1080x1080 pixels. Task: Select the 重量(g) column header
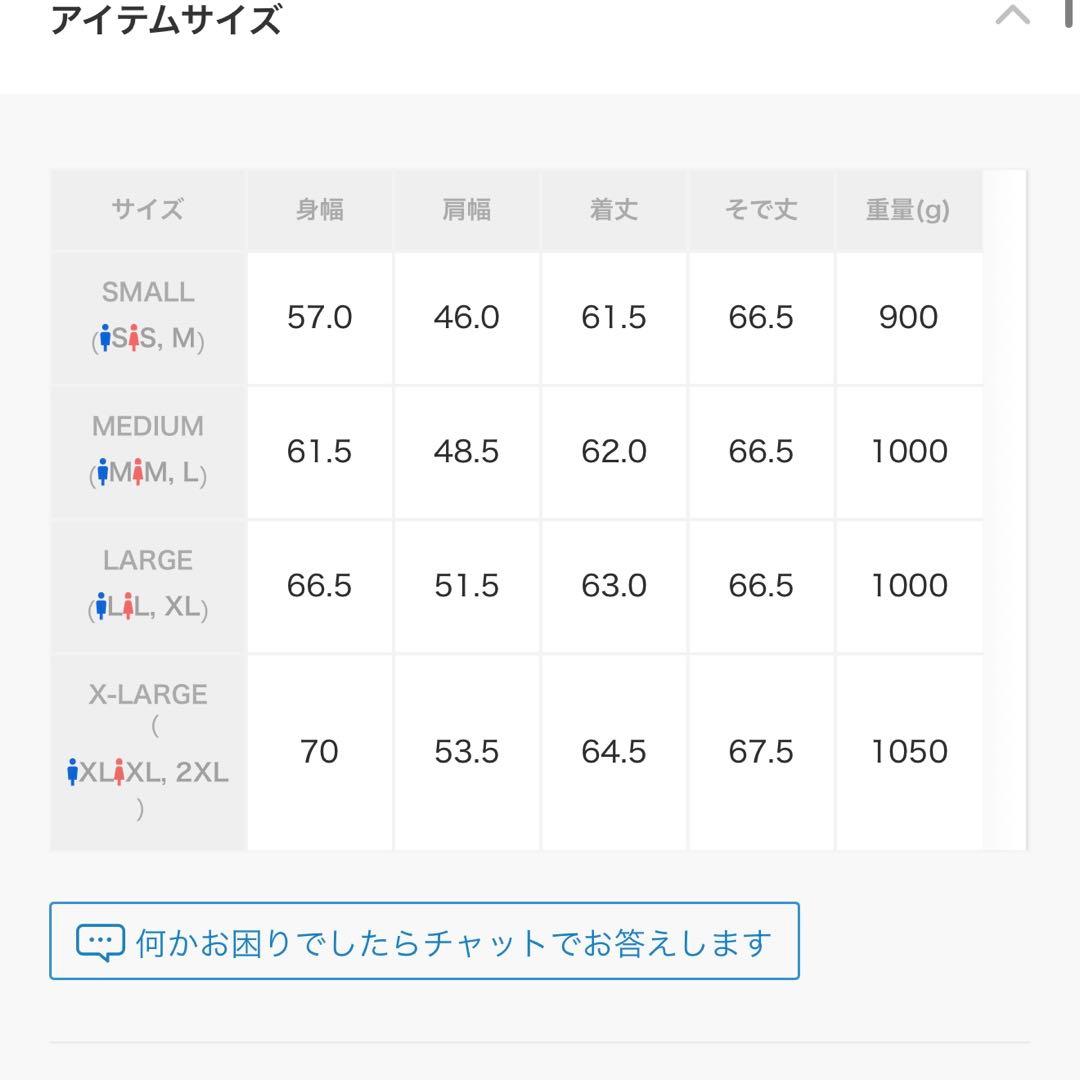pos(908,210)
